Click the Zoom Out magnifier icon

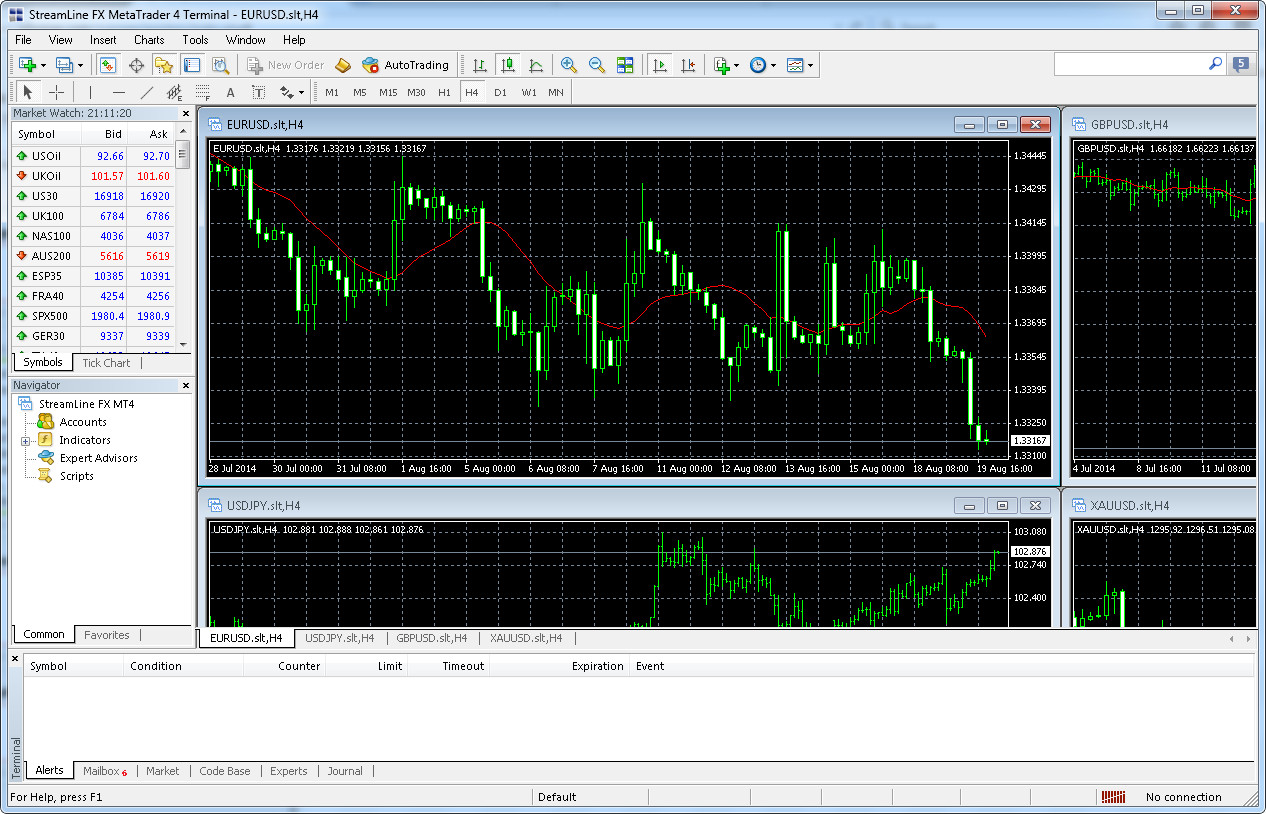[x=597, y=65]
